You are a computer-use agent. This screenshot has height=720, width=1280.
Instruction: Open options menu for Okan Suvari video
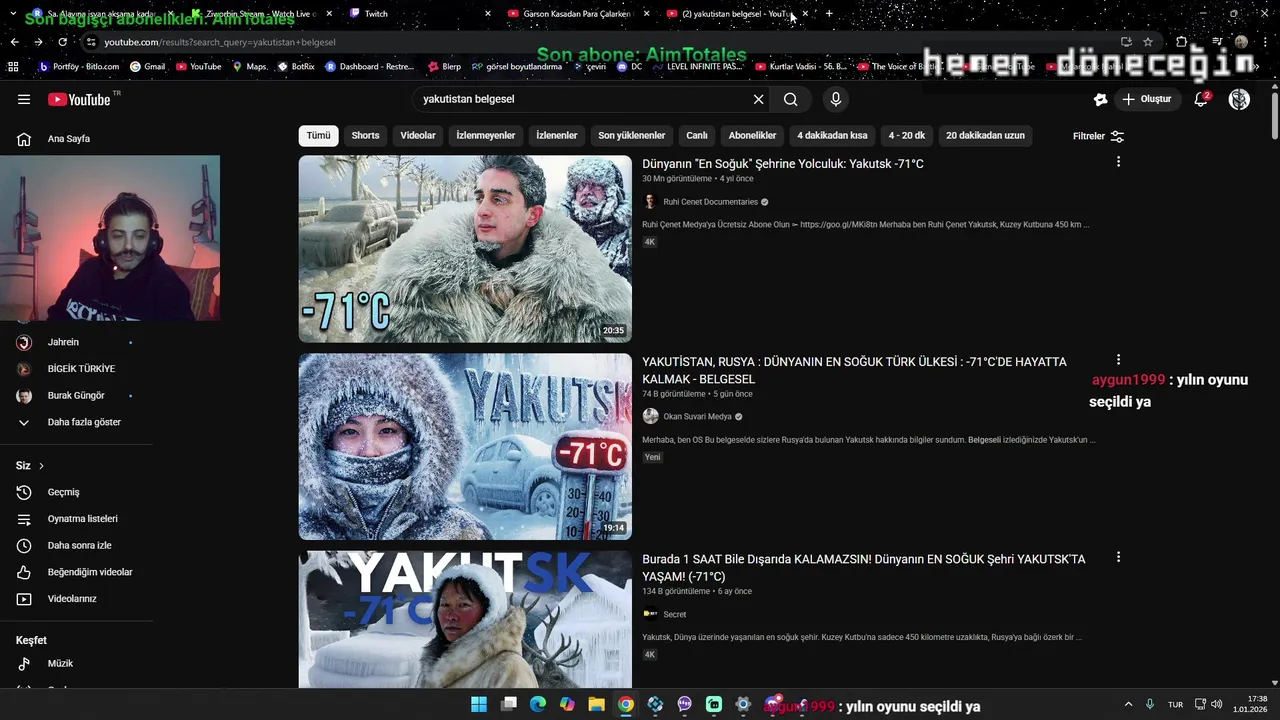(1118, 360)
